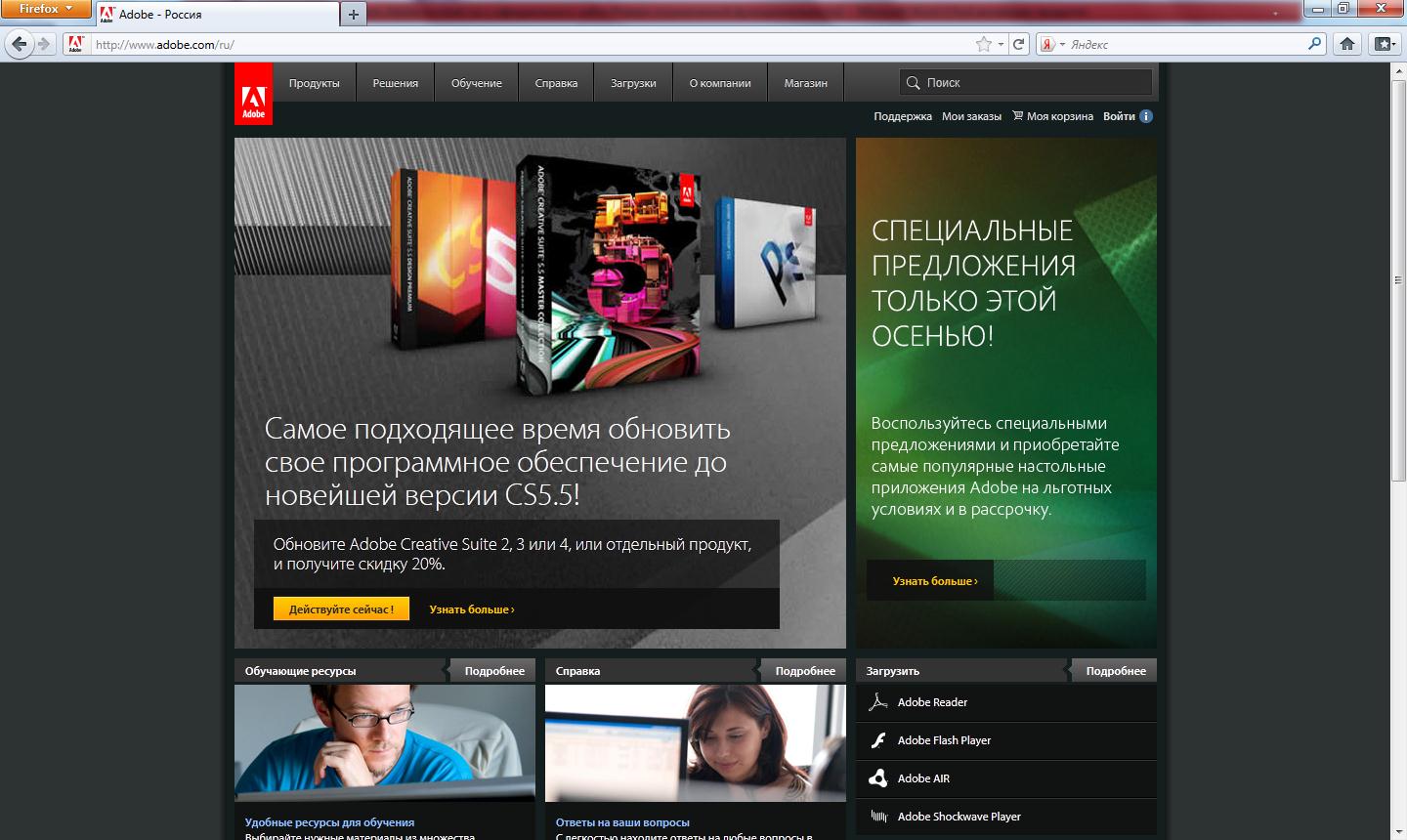The image size is (1407, 840).
Task: Click the Yandex search magnifier icon
Action: coord(1314,44)
